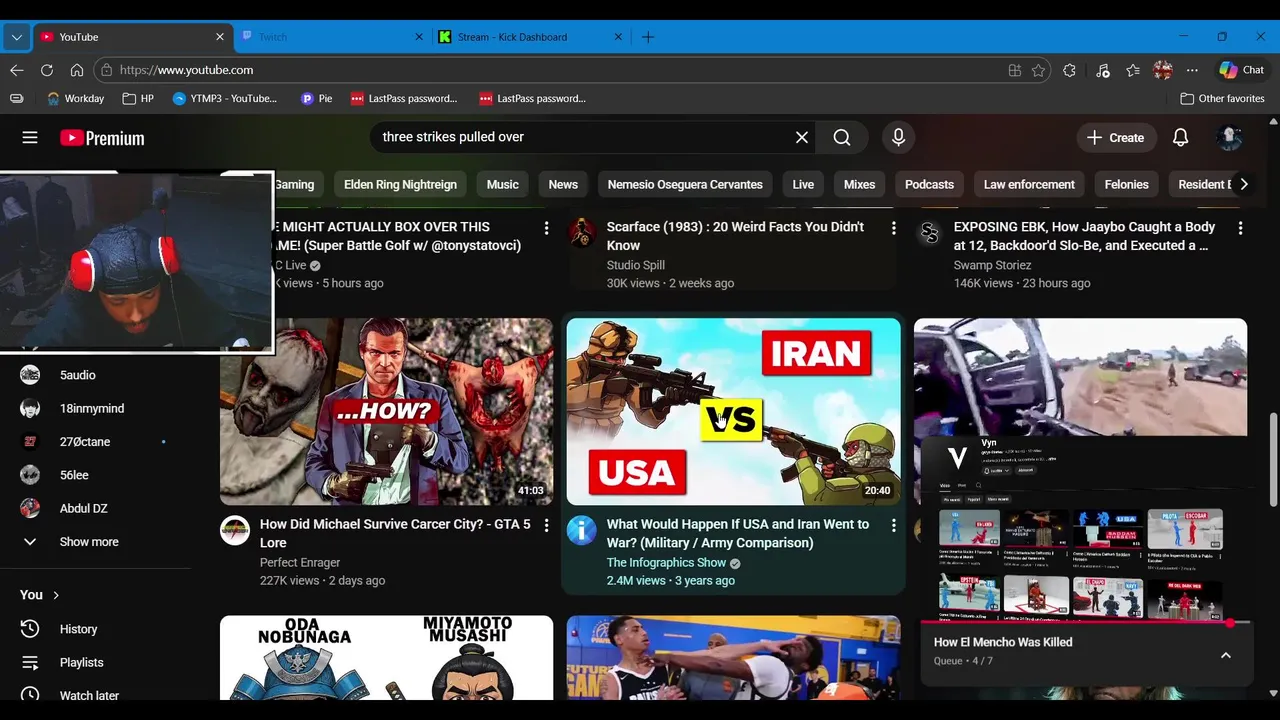This screenshot has height=720, width=1280.
Task: Open the account avatar menu
Action: (x=1229, y=138)
